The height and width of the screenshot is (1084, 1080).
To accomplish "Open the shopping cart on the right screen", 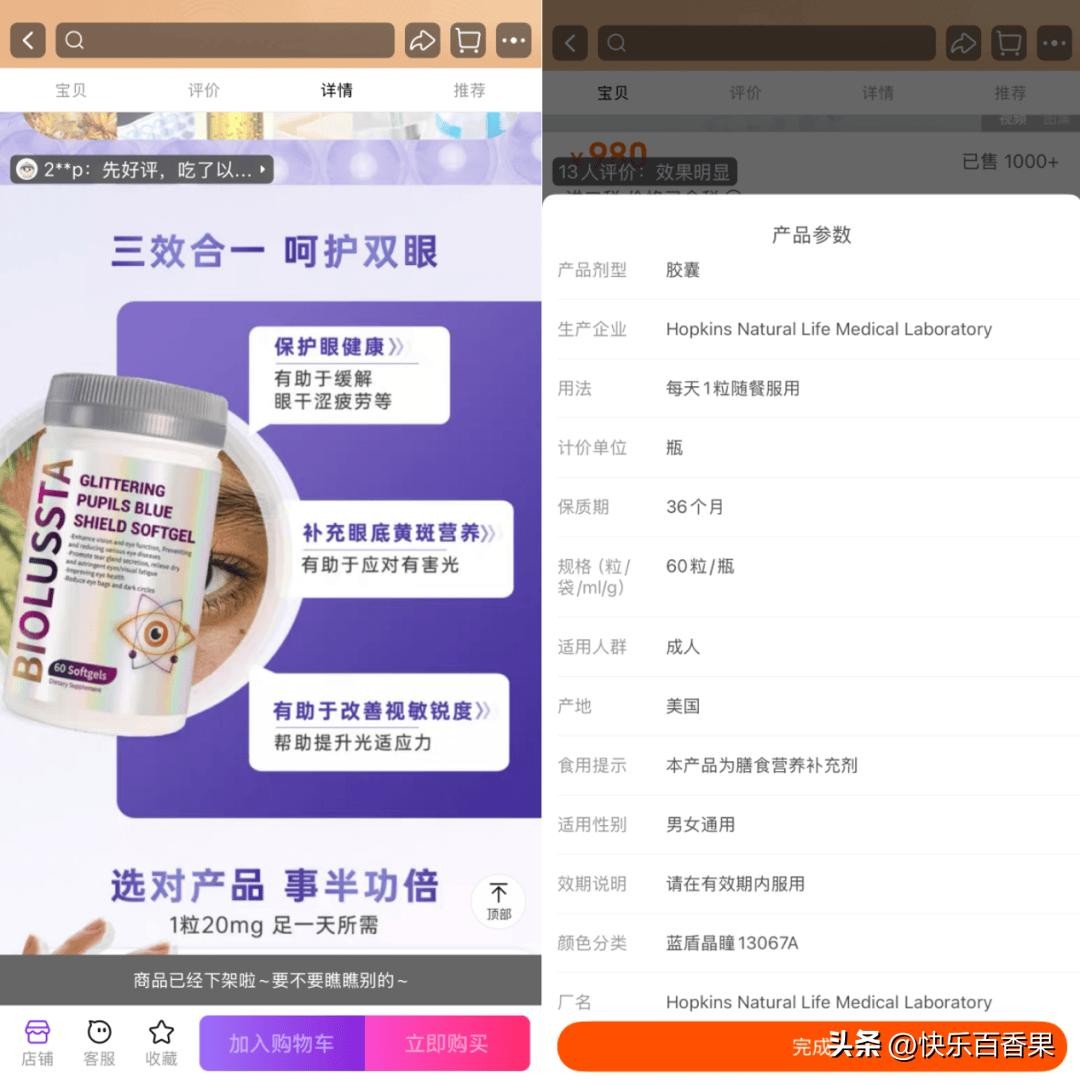I will [1008, 43].
